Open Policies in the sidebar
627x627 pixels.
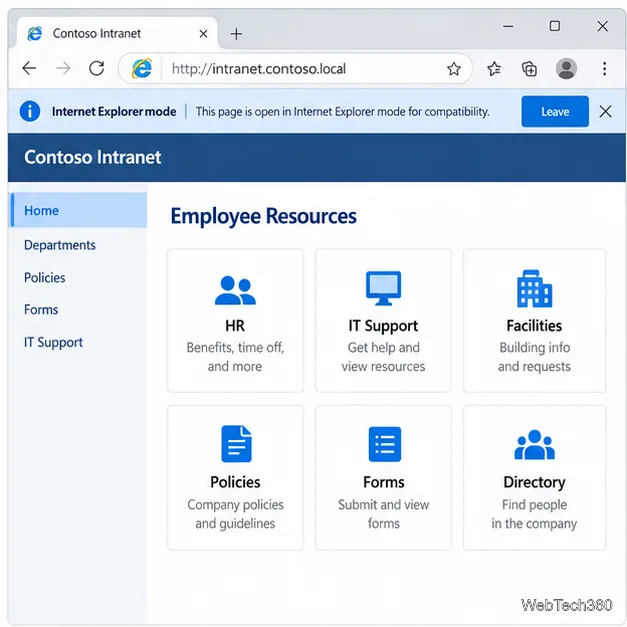44,278
